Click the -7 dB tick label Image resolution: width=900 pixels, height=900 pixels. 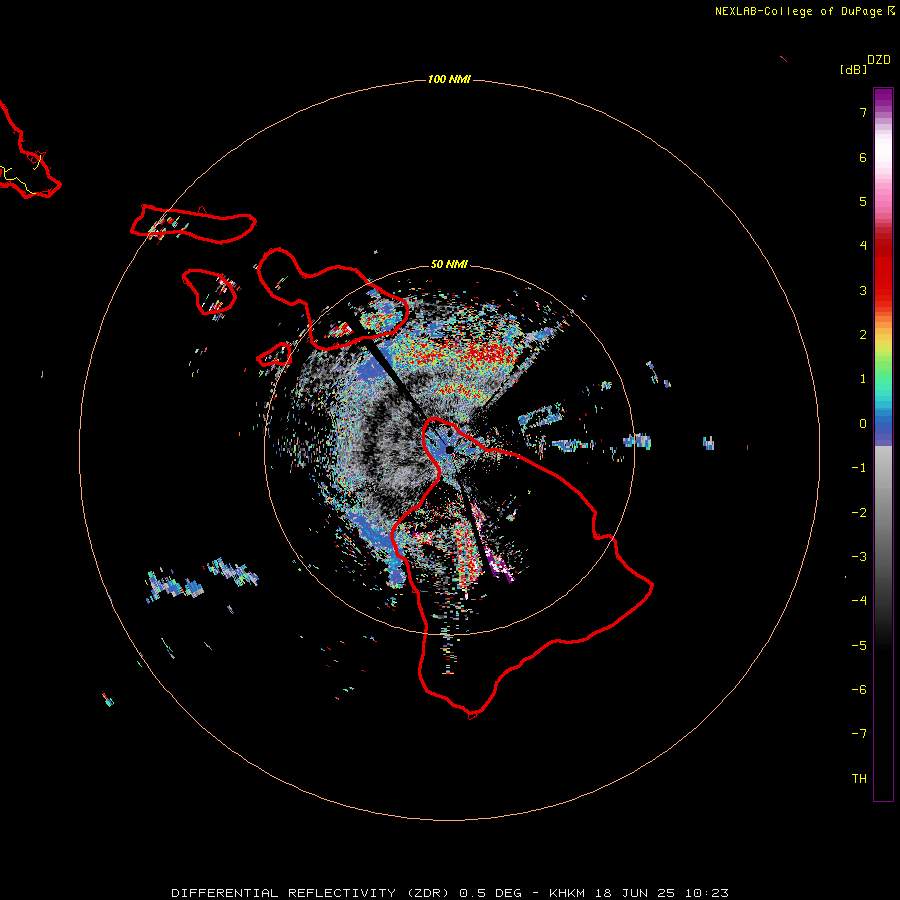(x=859, y=734)
